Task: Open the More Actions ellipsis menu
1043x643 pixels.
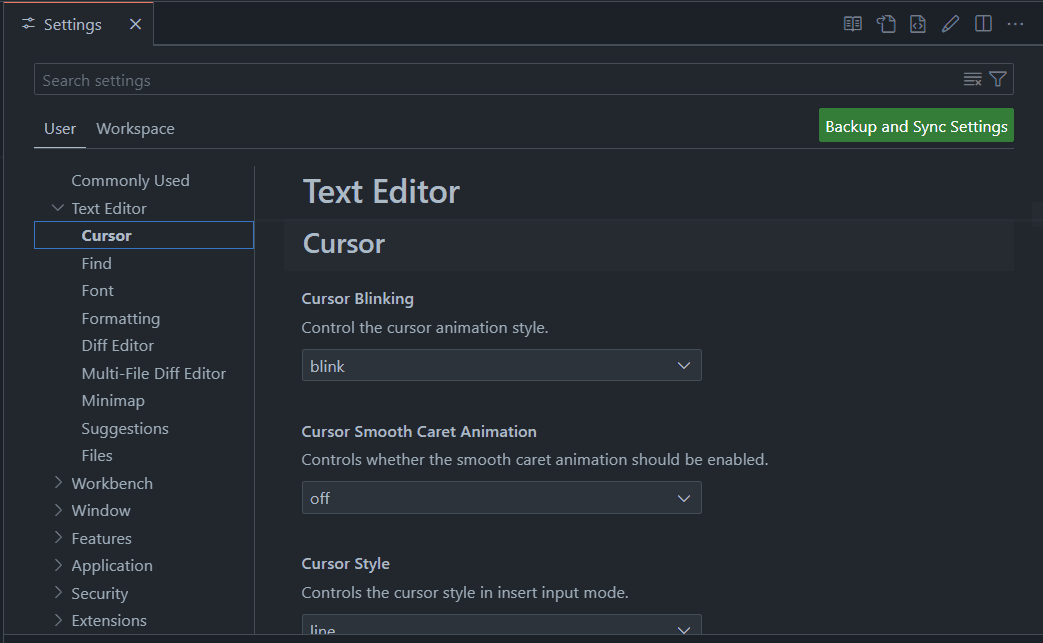Action: click(x=1016, y=24)
